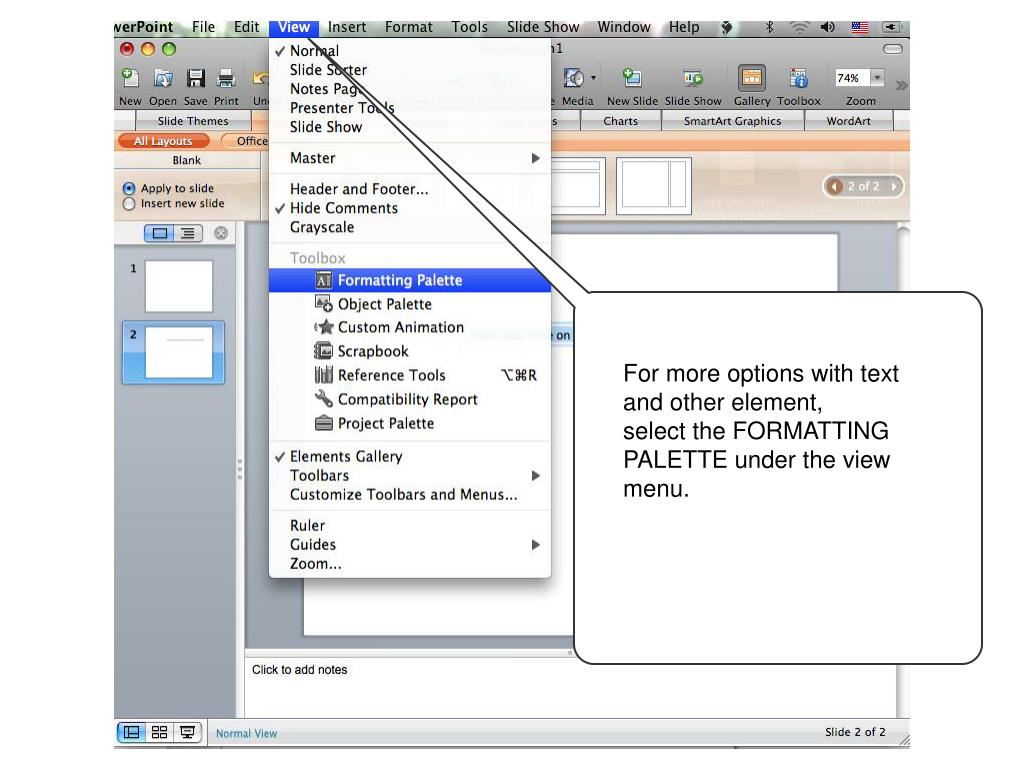This screenshot has width=1024, height=768.
Task: Open the Insert menu
Action: [347, 27]
